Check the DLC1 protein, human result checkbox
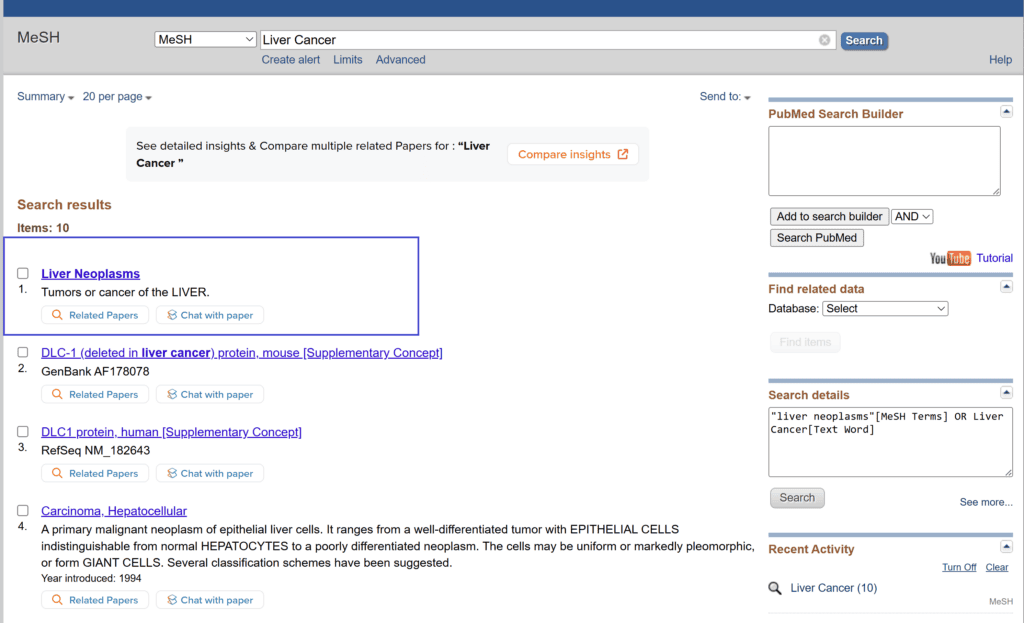This screenshot has height=623, width=1024. pos(23,432)
